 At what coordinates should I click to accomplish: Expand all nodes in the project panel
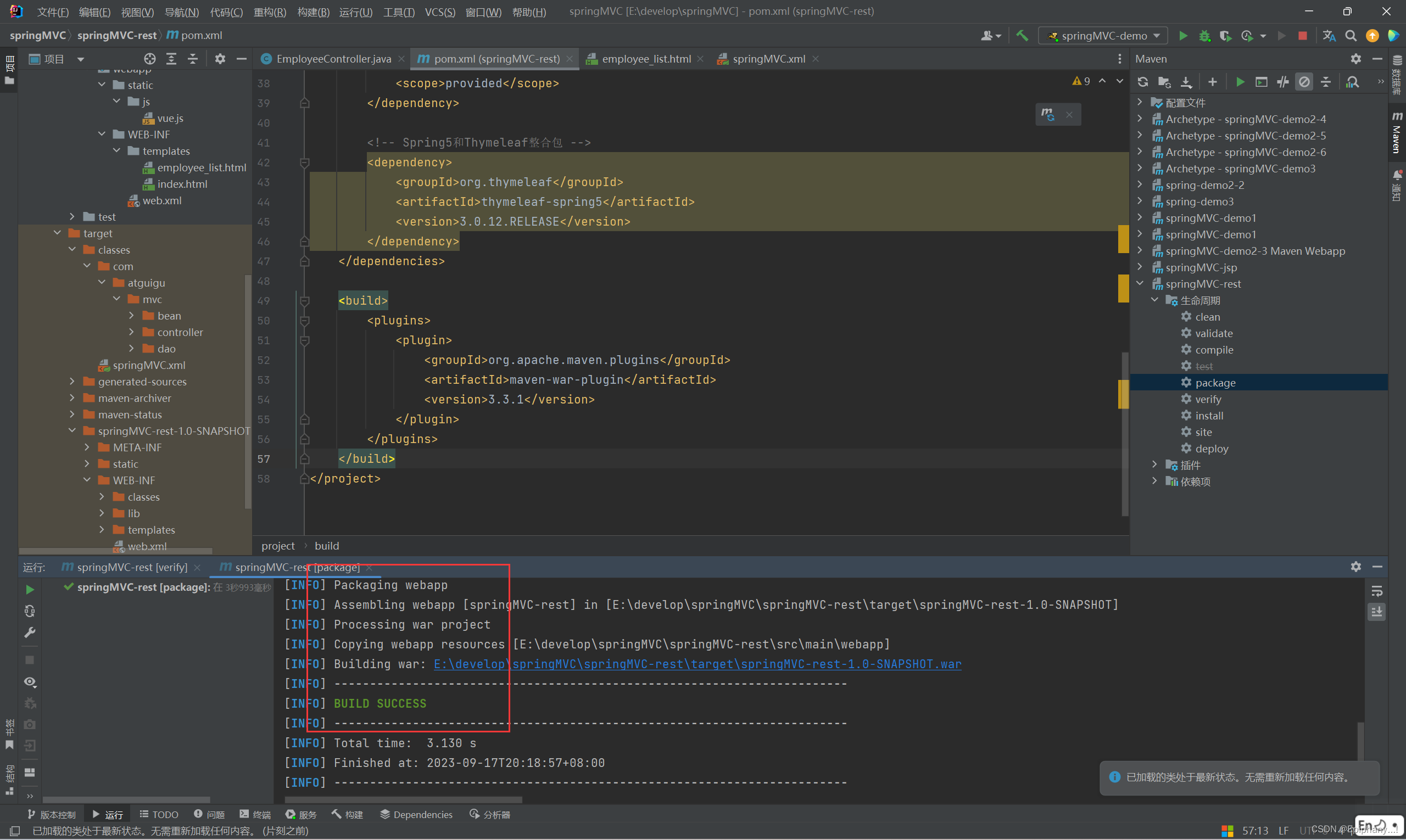pyautogui.click(x=171, y=59)
